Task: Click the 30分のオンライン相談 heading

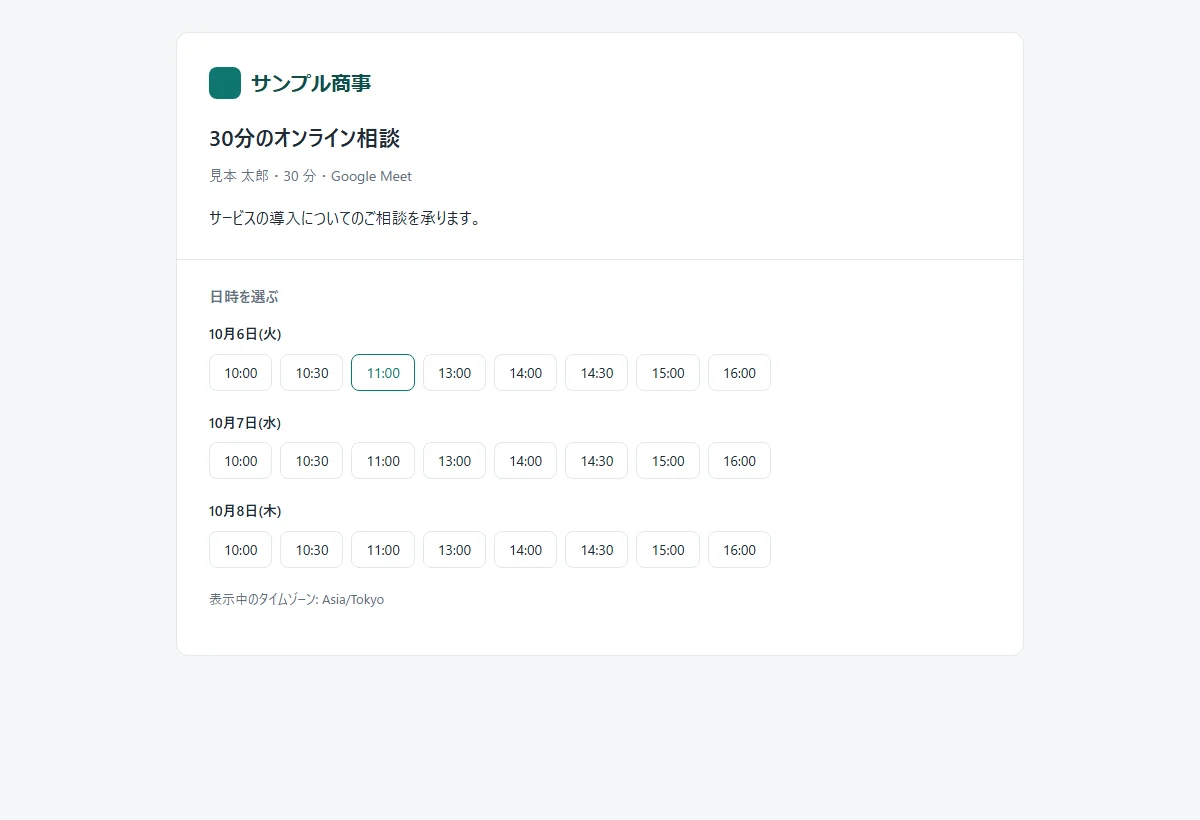Action: pos(305,138)
